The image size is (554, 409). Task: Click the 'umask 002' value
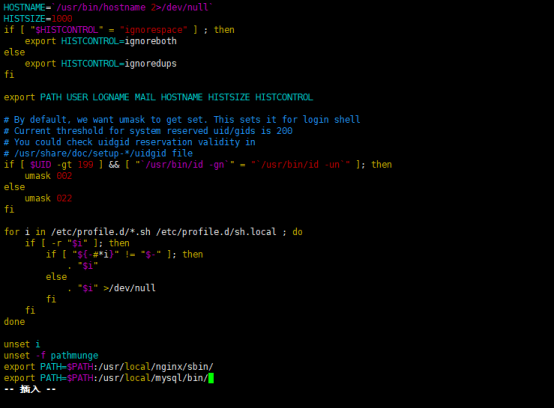(64, 176)
